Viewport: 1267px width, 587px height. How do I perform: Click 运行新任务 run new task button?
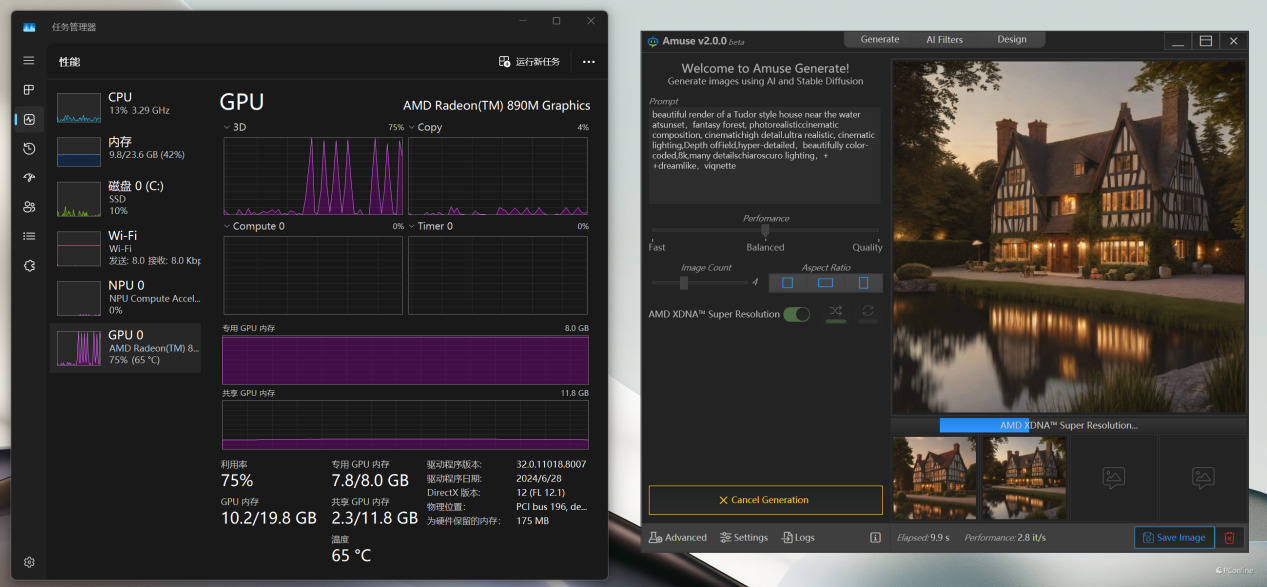(530, 62)
